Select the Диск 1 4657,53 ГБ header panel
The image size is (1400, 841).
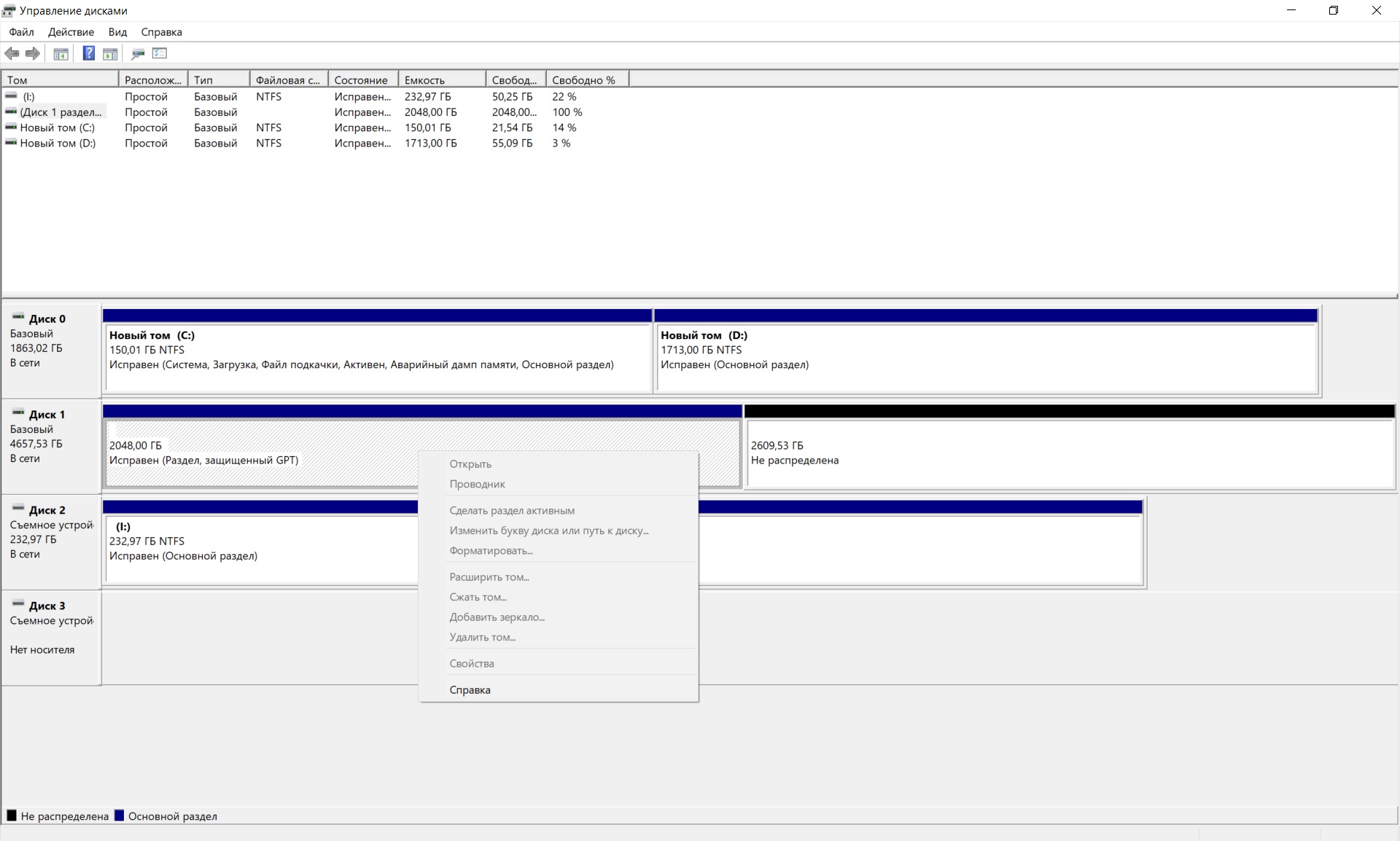click(x=51, y=445)
